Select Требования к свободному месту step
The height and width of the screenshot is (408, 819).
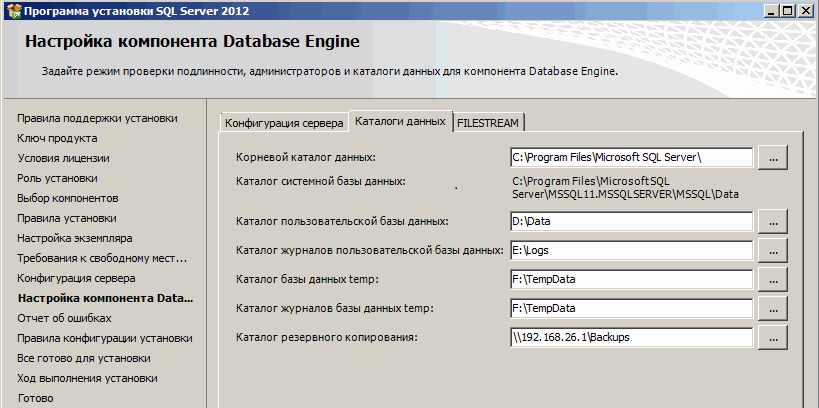coord(102,259)
